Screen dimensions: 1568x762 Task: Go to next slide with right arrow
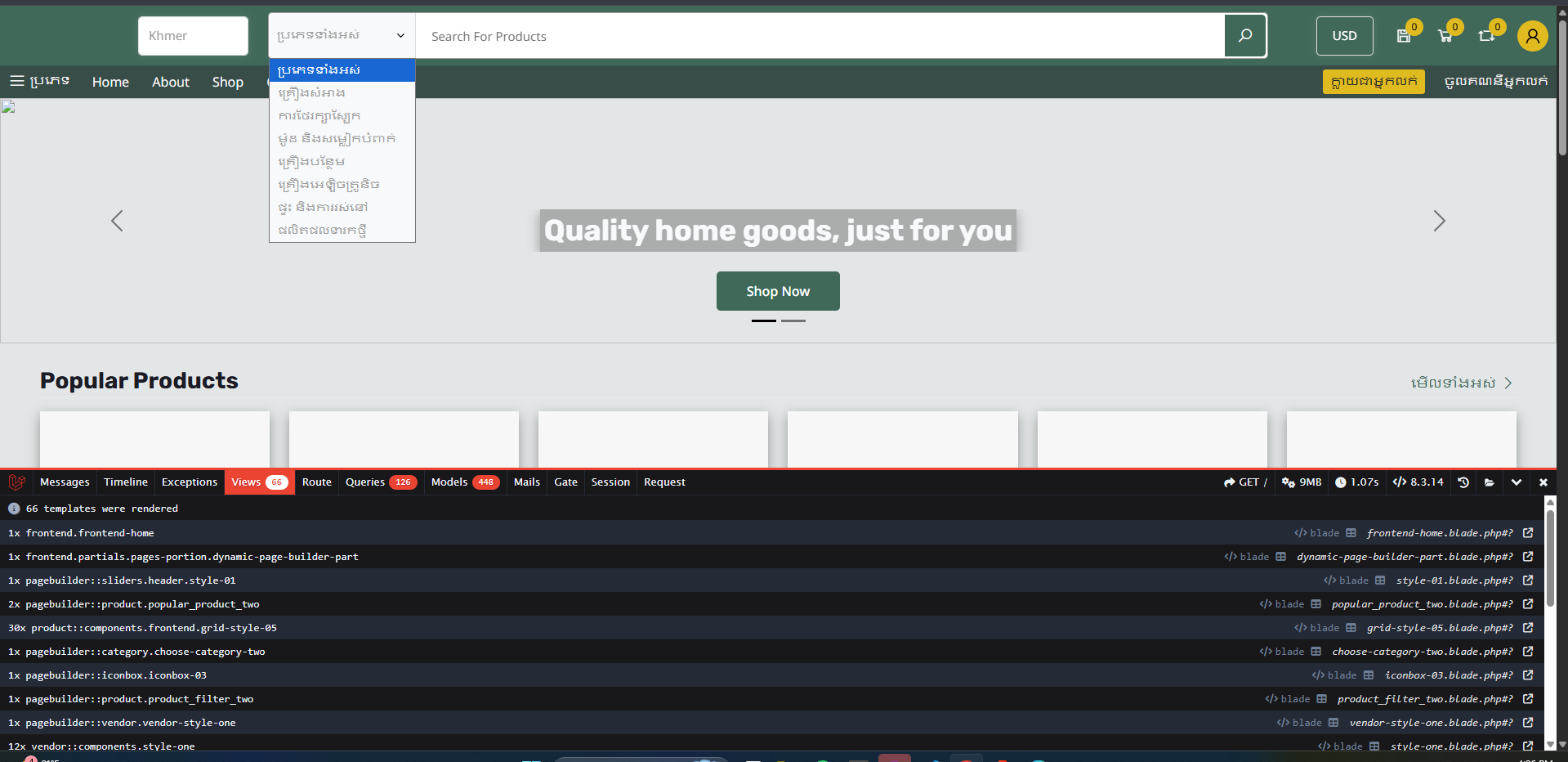coord(1439,221)
